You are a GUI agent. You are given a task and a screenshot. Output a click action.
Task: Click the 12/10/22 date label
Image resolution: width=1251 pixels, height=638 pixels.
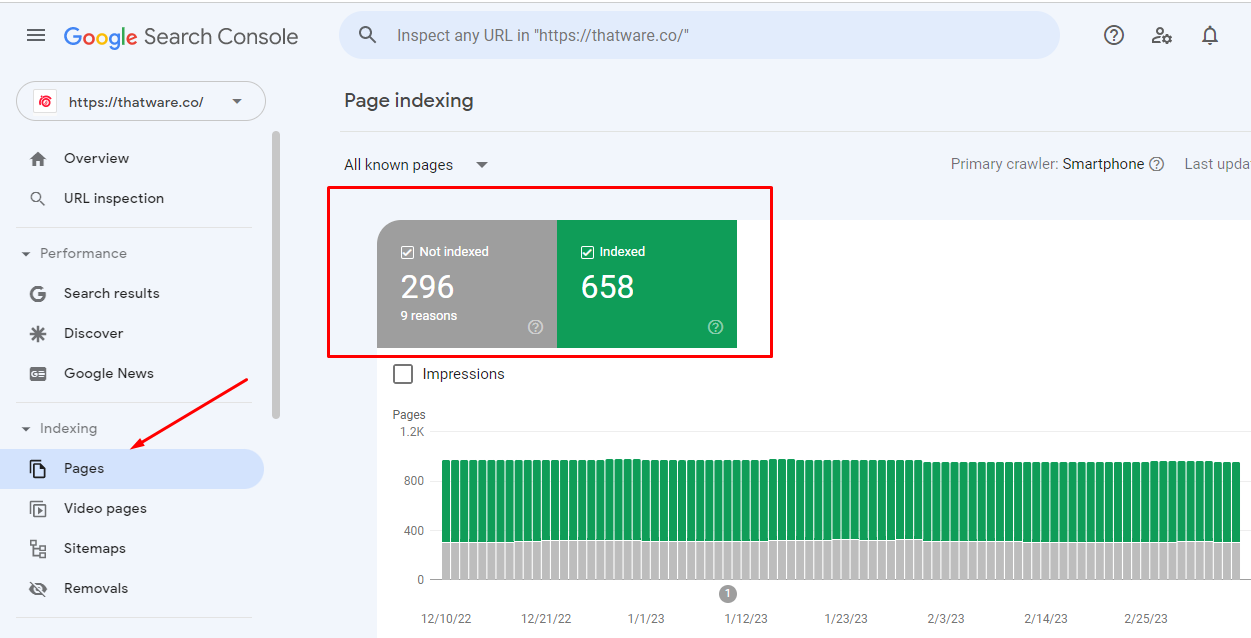(x=447, y=619)
